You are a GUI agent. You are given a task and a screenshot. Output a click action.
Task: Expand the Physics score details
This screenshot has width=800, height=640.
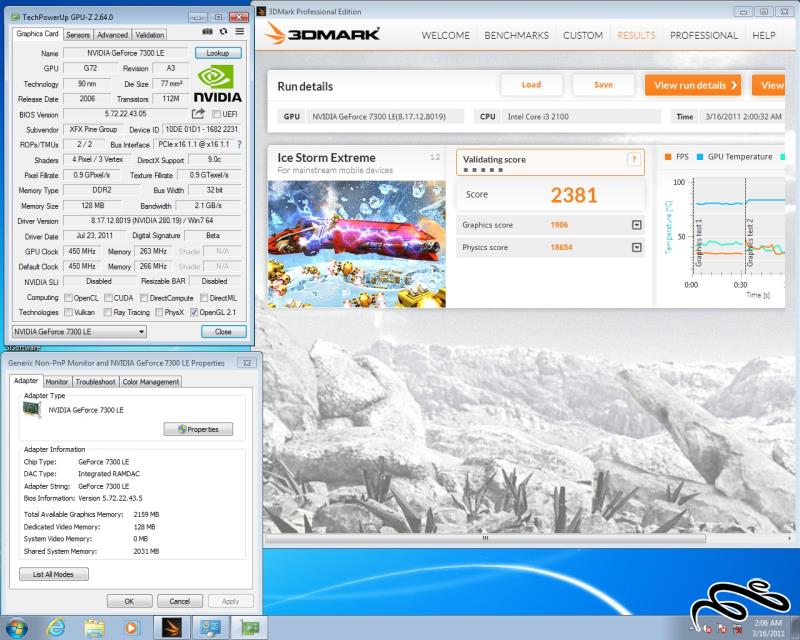click(636, 247)
